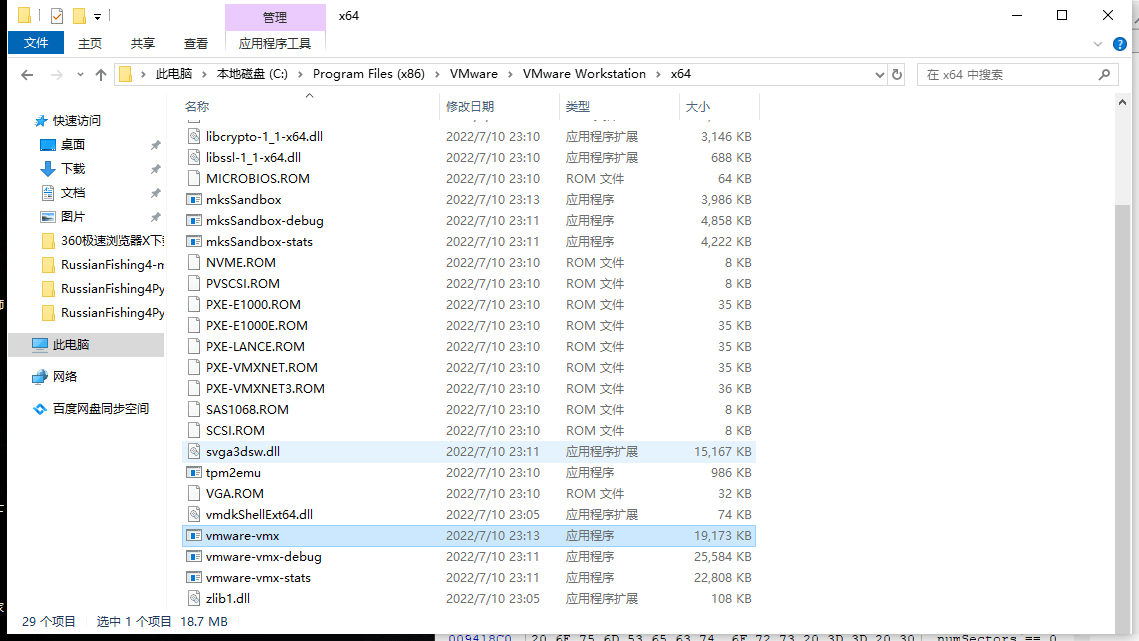Unpin icon next to 下载
The height and width of the screenshot is (641, 1139).
pos(155,169)
